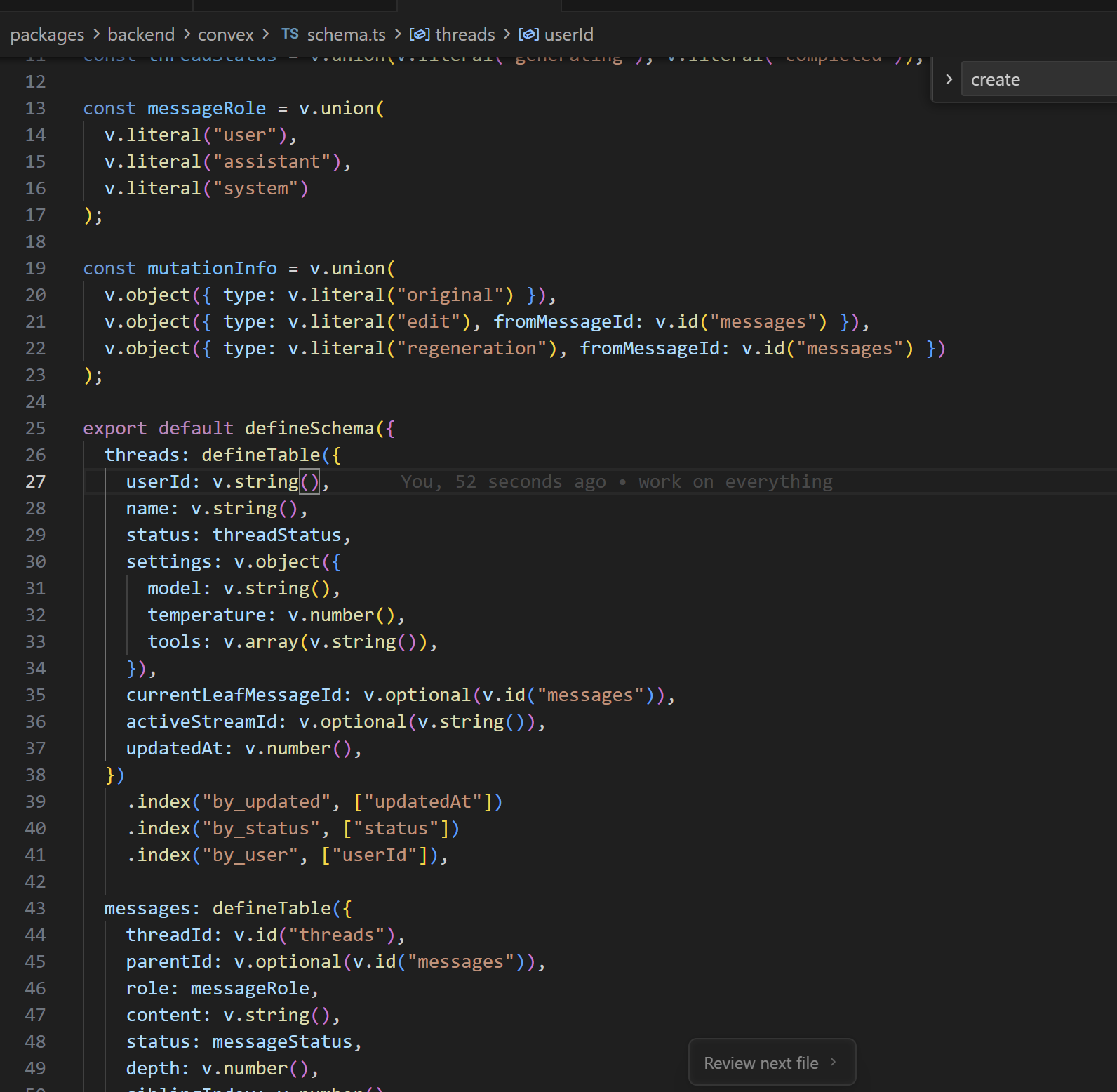Click the Review next file button
Viewport: 1117px width, 1092px height.
point(771,1063)
